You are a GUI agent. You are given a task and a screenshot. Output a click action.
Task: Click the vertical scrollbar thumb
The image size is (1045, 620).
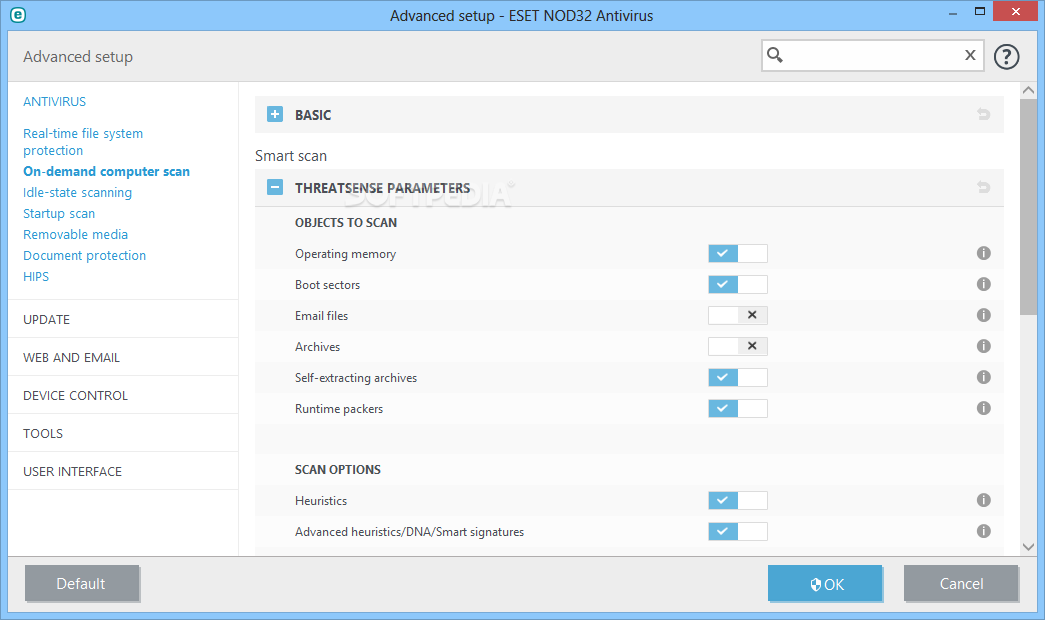coord(1028,207)
